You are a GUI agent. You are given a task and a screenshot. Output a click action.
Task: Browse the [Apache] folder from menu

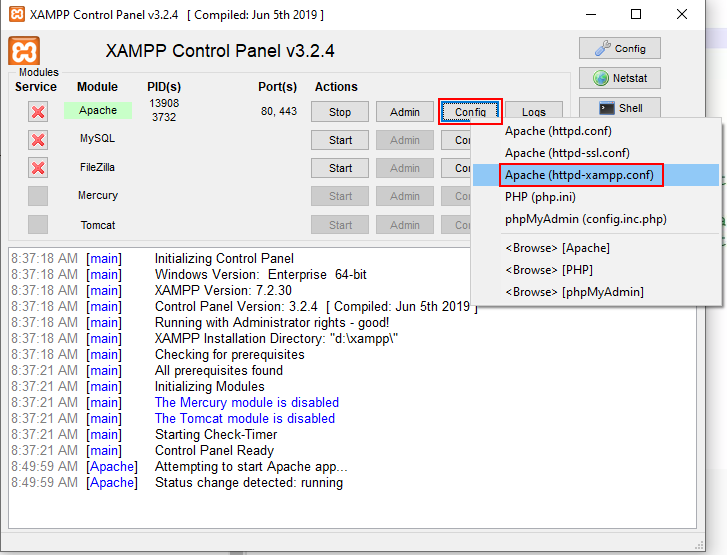[557, 247]
